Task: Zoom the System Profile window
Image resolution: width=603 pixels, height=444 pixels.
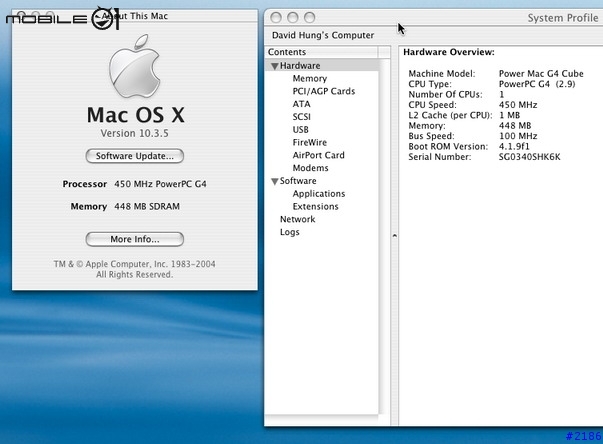Action: [x=310, y=17]
